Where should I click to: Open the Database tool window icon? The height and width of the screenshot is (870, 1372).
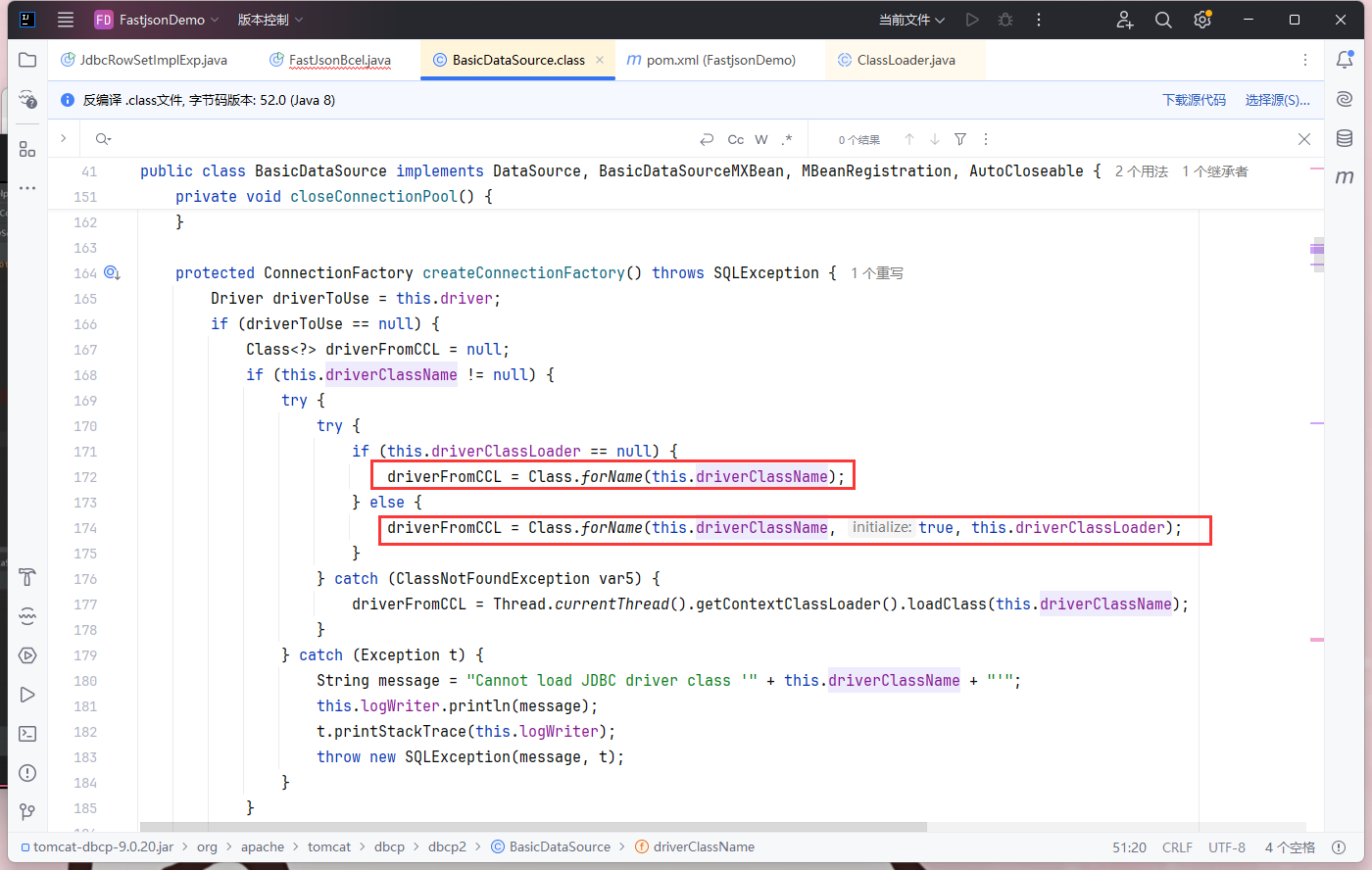pos(1345,138)
